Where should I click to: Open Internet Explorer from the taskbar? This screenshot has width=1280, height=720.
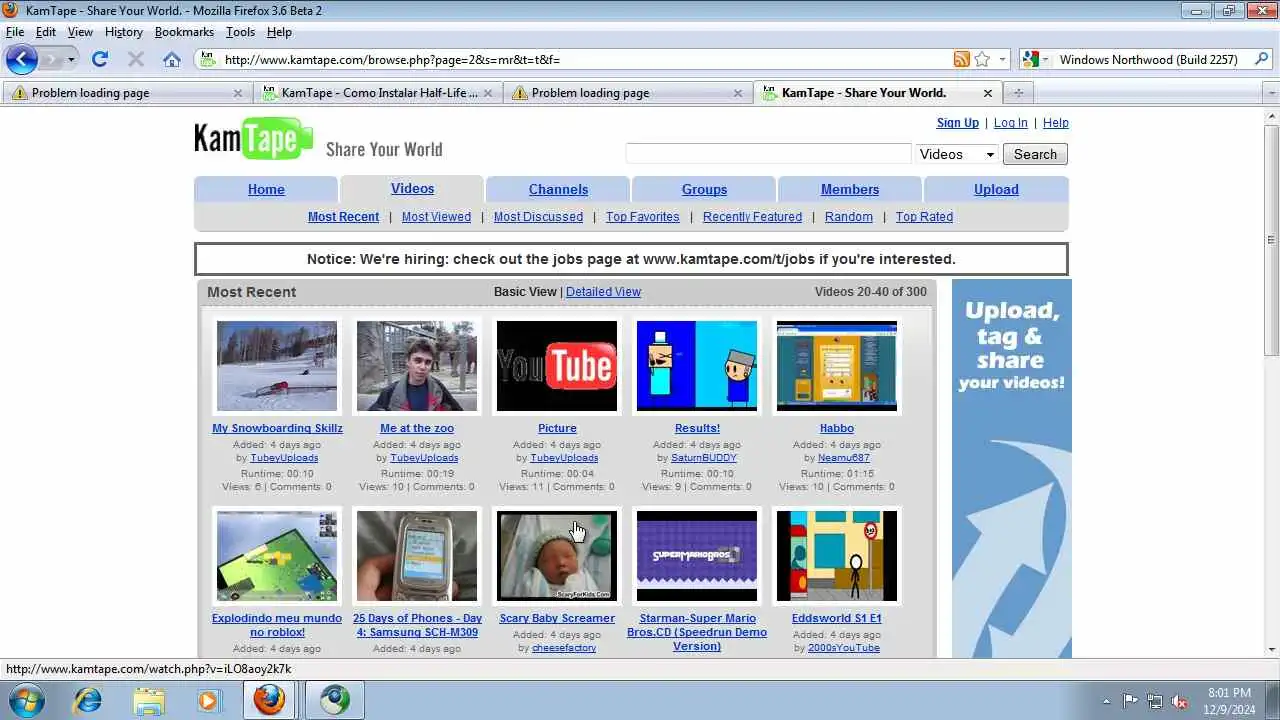(88, 700)
